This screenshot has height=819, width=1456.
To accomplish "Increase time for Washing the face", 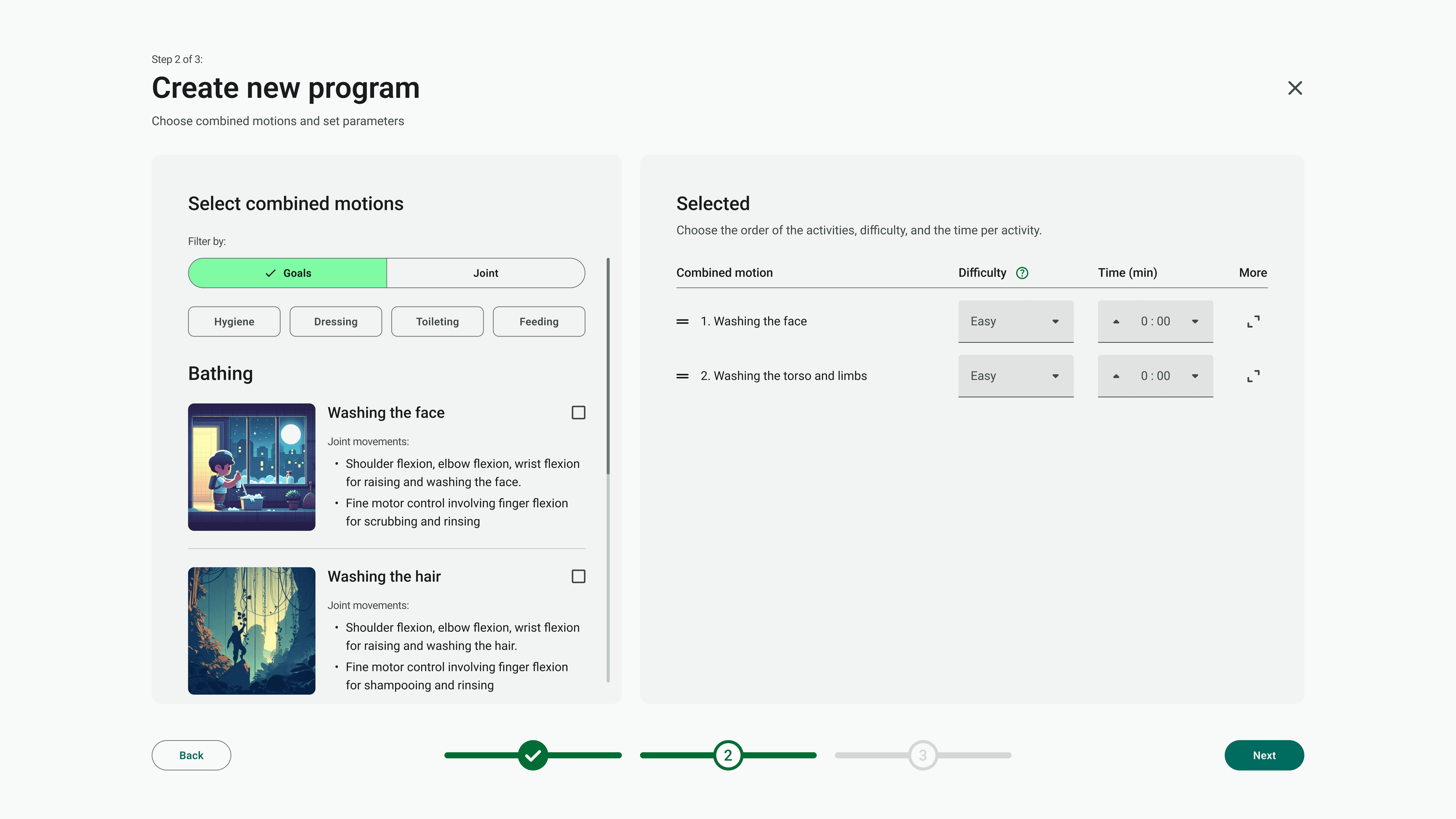I will pyautogui.click(x=1116, y=321).
